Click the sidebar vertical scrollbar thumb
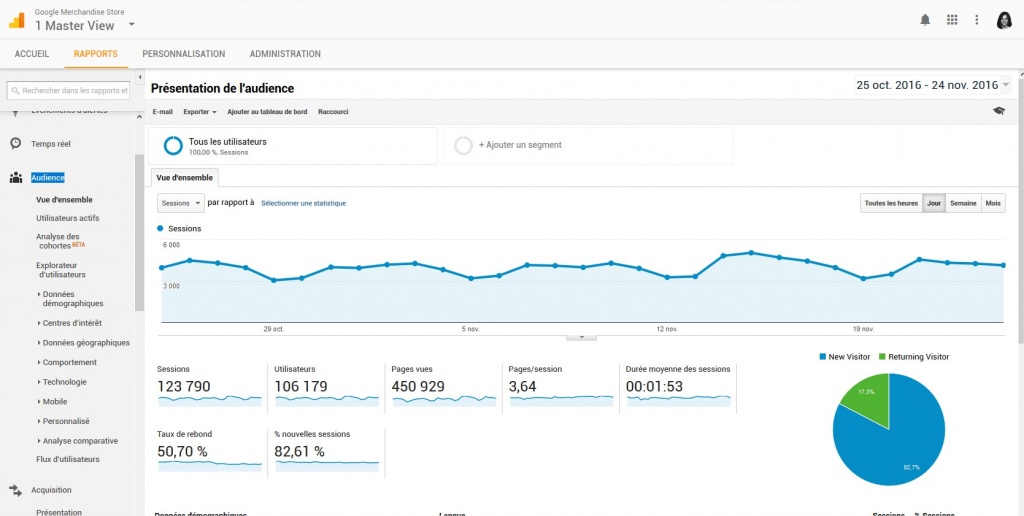The height and width of the screenshot is (516, 1024). point(139,233)
